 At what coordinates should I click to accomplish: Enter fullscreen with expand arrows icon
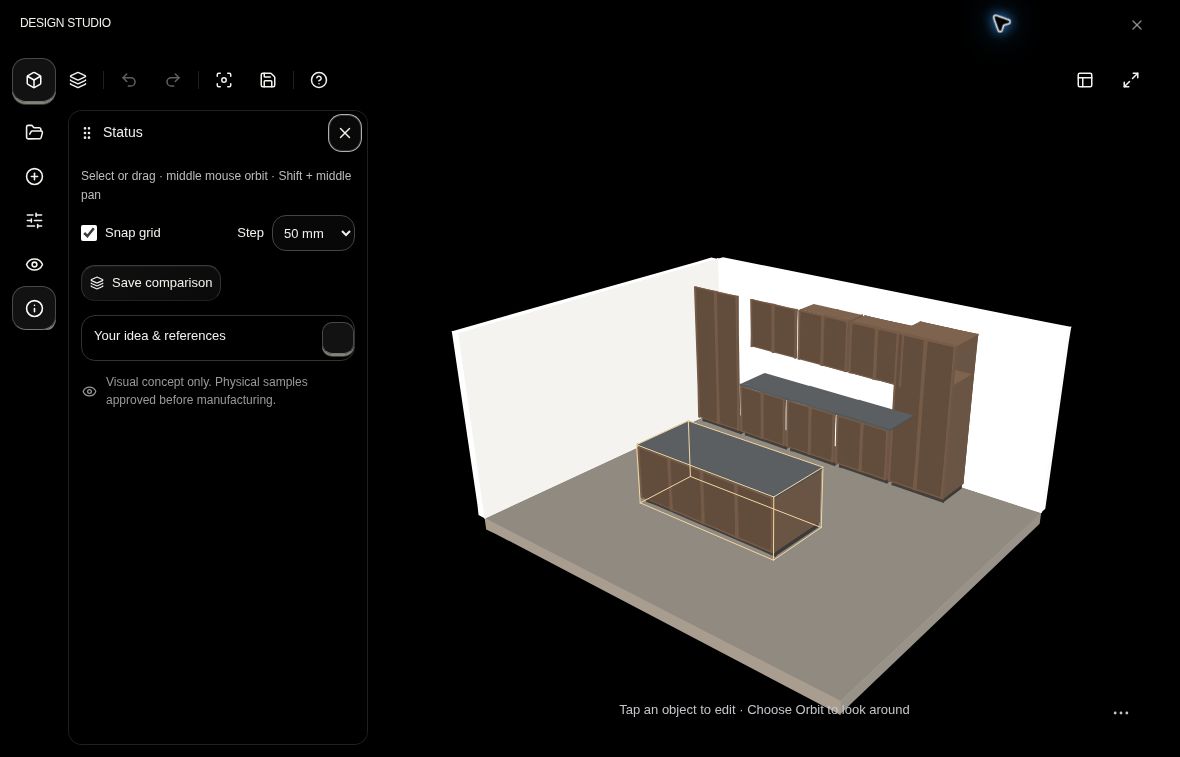(x=1130, y=80)
